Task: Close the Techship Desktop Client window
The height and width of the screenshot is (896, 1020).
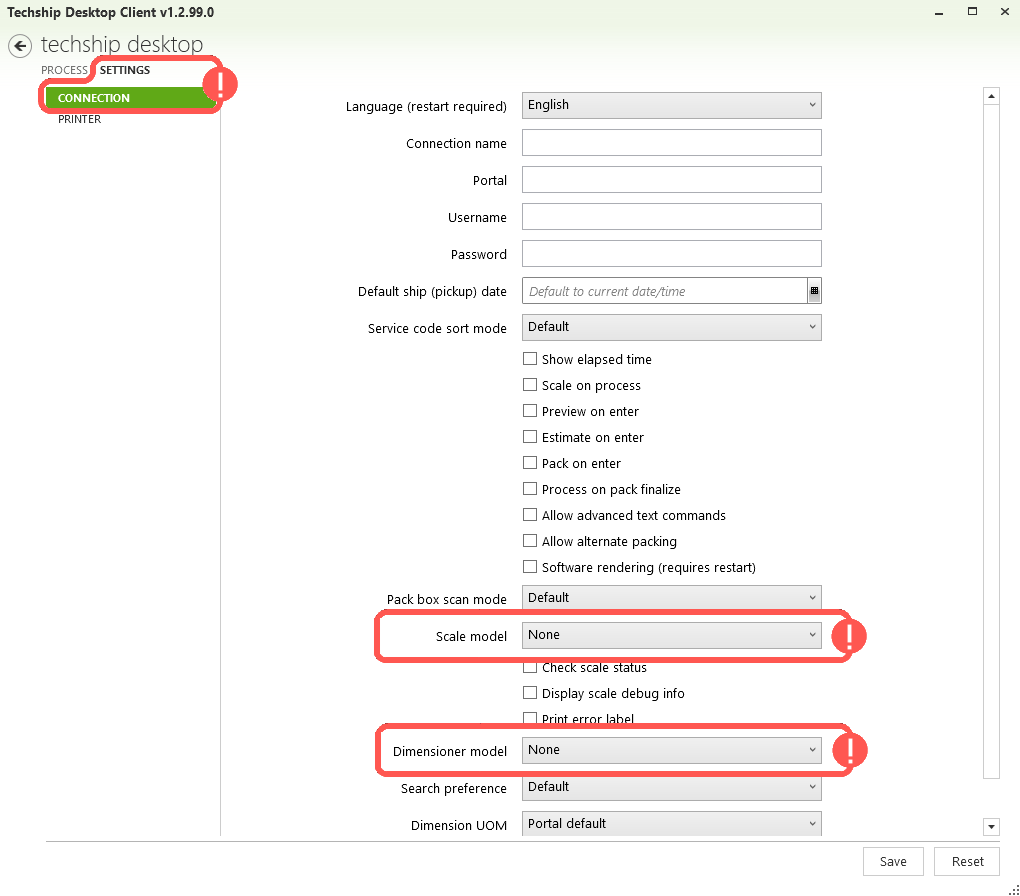Action: (1004, 12)
